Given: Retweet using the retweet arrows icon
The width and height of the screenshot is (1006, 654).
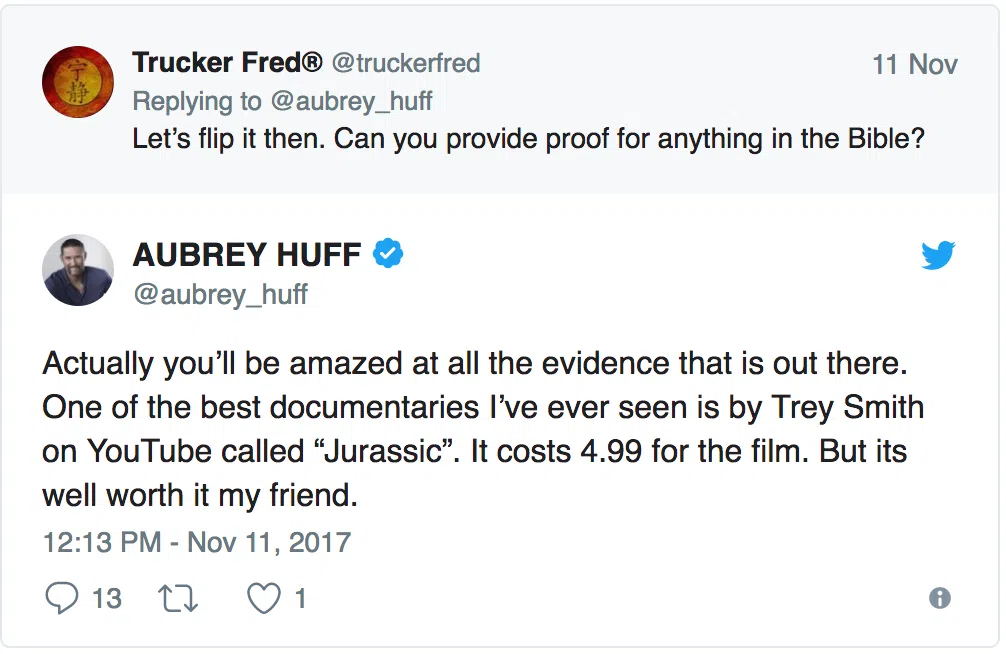Looking at the screenshot, I should coord(180,598).
